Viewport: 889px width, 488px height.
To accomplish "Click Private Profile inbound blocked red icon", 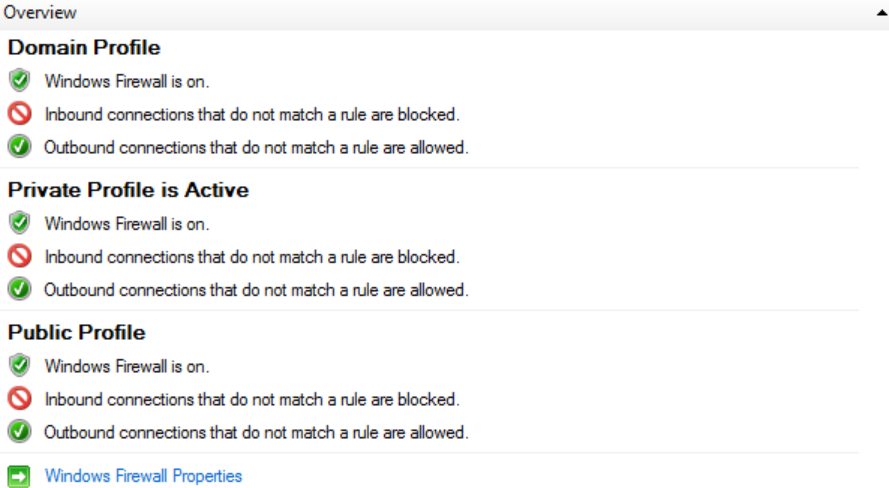I will 19,256.
